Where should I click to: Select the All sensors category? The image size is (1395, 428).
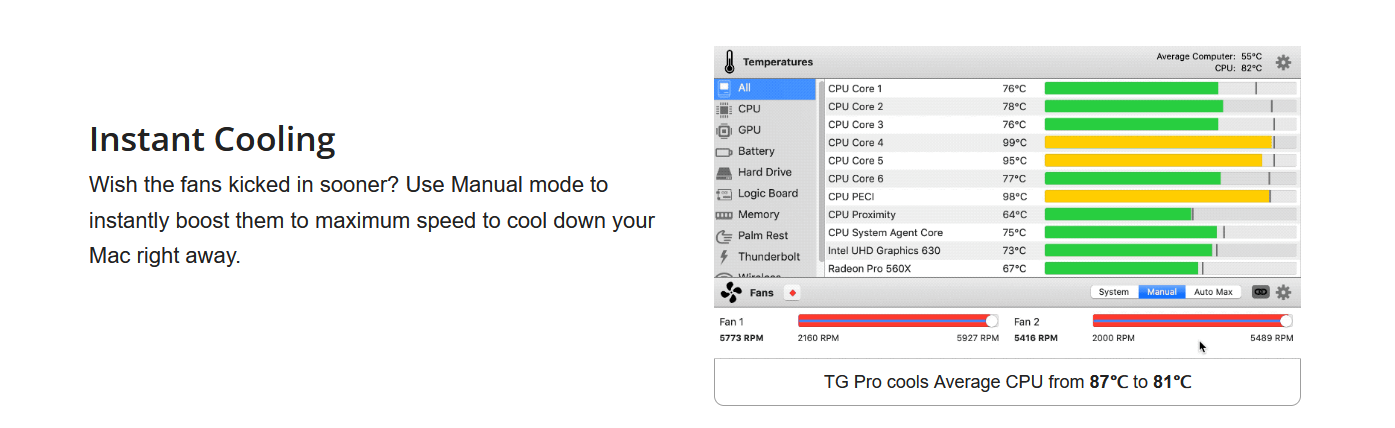pos(766,88)
